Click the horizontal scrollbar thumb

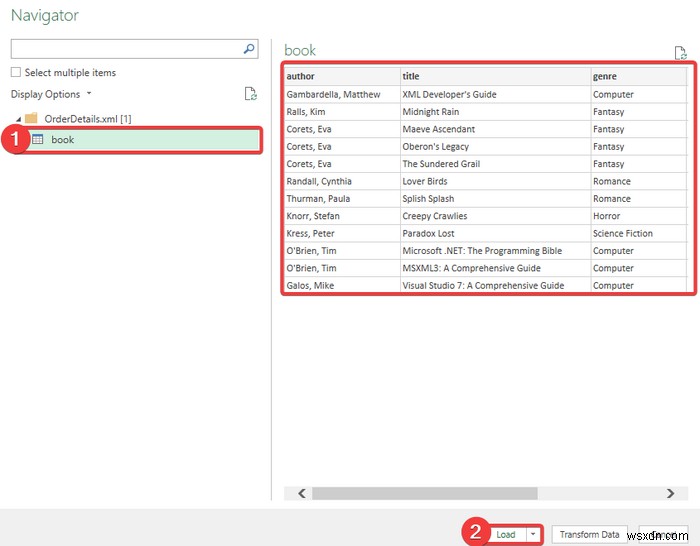tap(425, 493)
